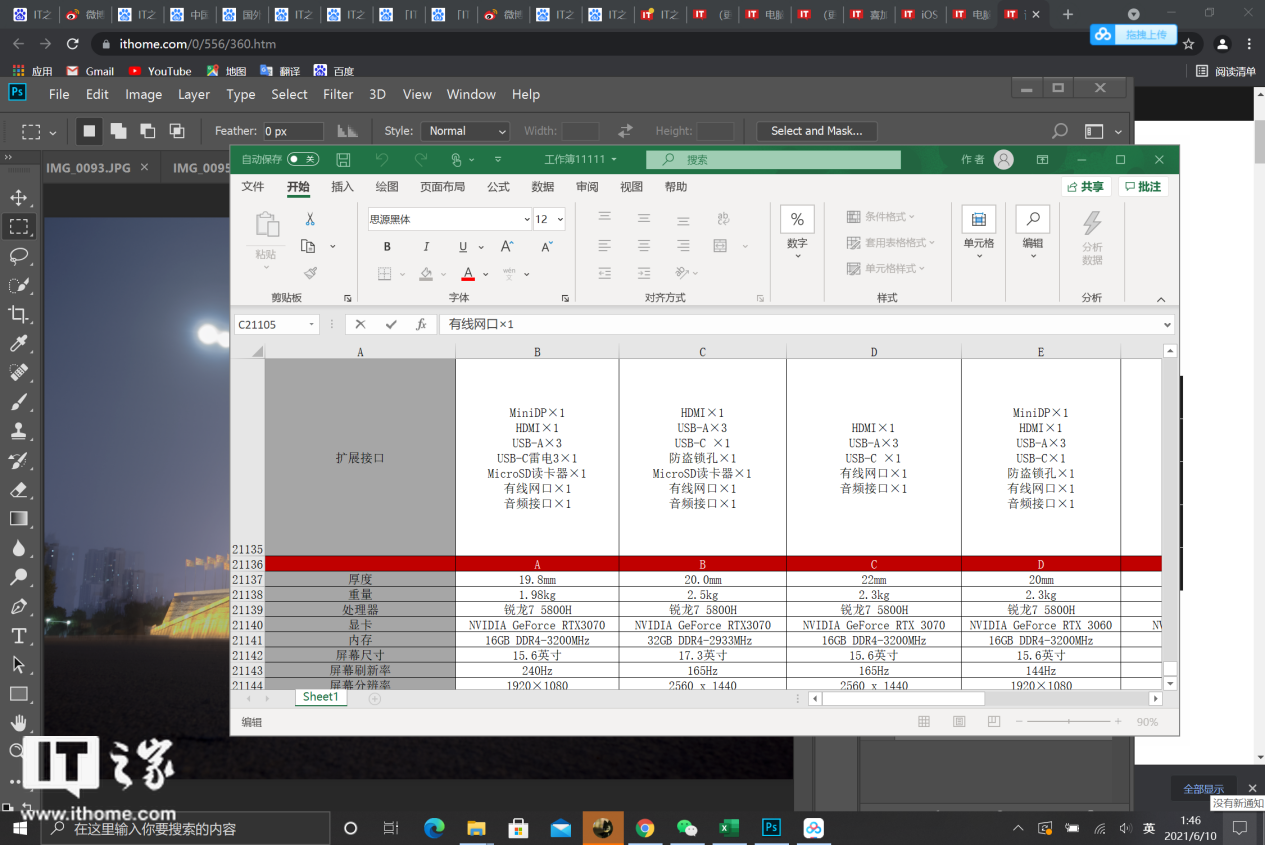Select the Crop tool in Photoshop
Screen dimensions: 1265x845
pyautogui.click(x=18, y=315)
